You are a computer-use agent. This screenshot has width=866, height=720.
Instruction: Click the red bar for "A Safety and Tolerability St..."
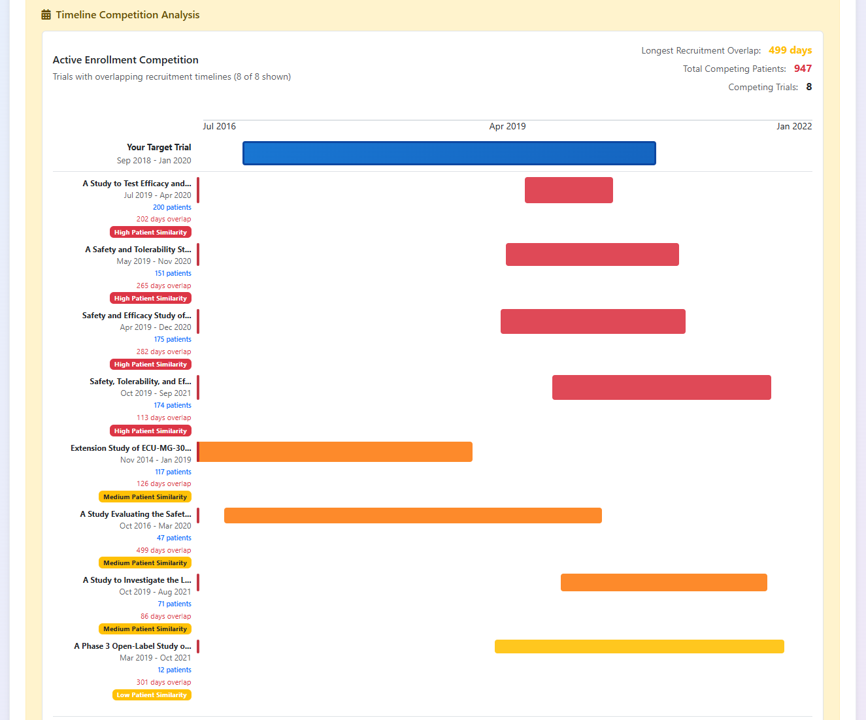coord(592,254)
